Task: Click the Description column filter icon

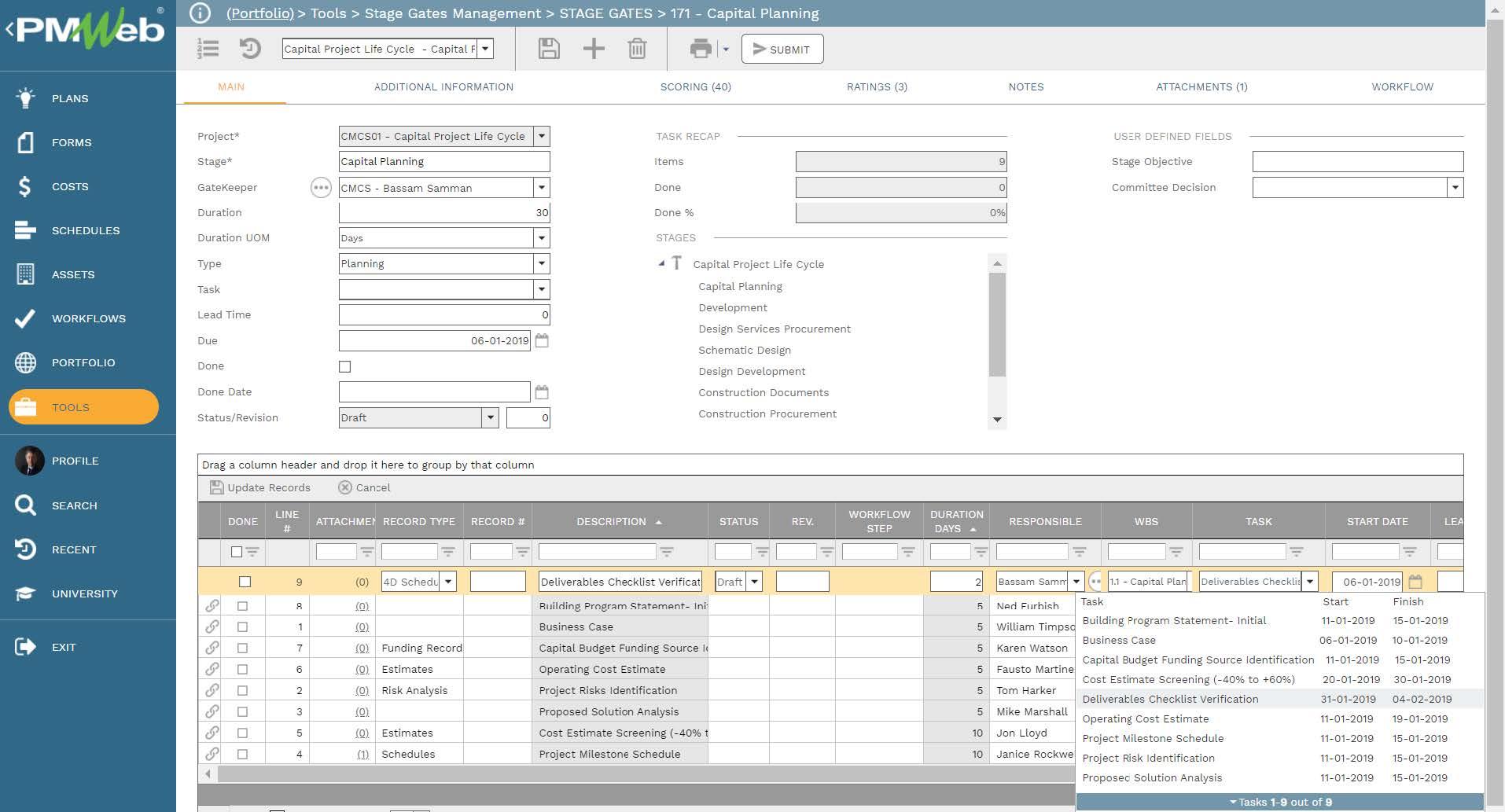Action: [x=667, y=552]
